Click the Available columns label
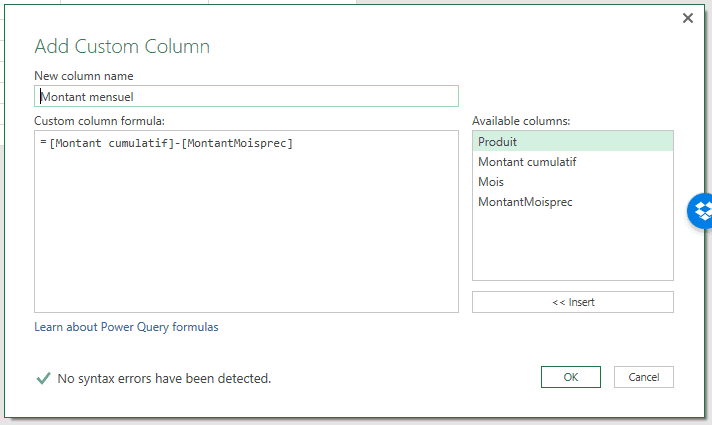 521,121
